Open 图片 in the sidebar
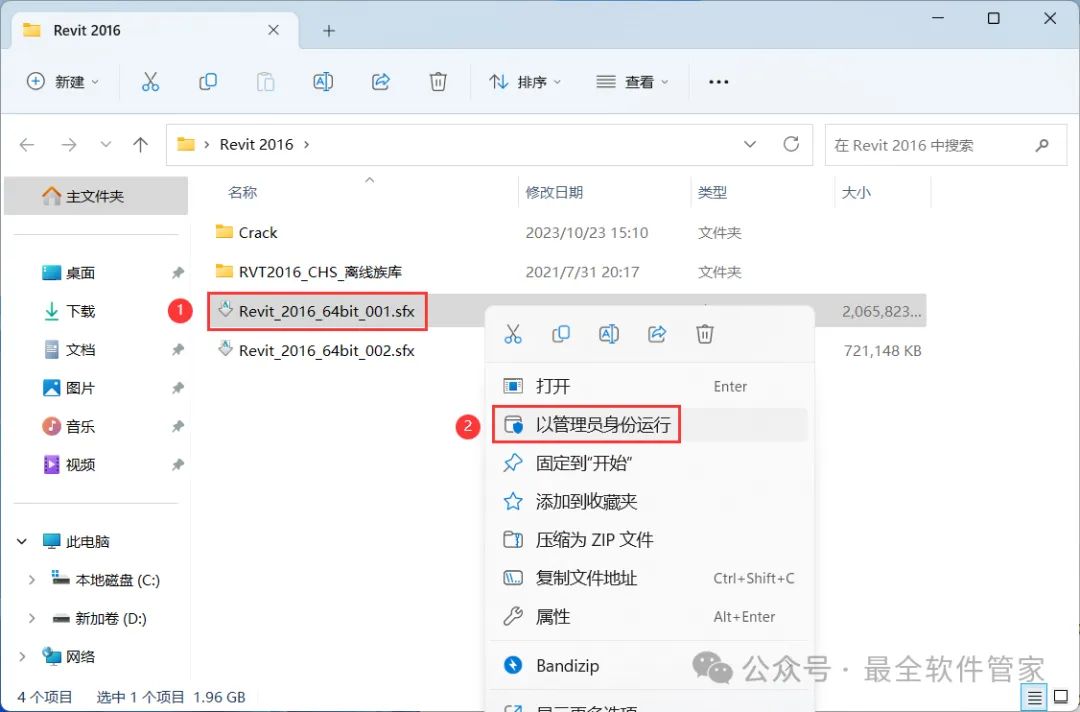 (x=81, y=388)
